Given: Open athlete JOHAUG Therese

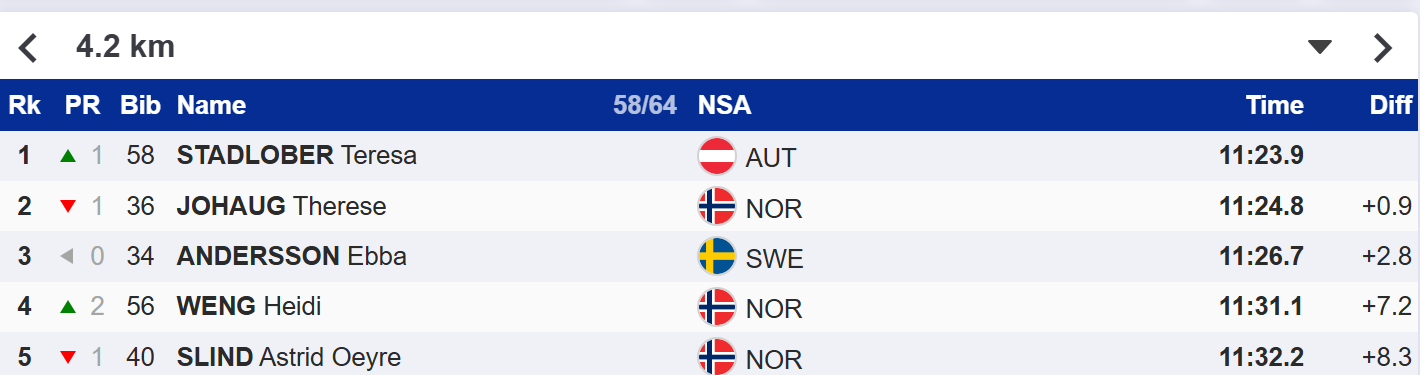Looking at the screenshot, I should pyautogui.click(x=281, y=207).
